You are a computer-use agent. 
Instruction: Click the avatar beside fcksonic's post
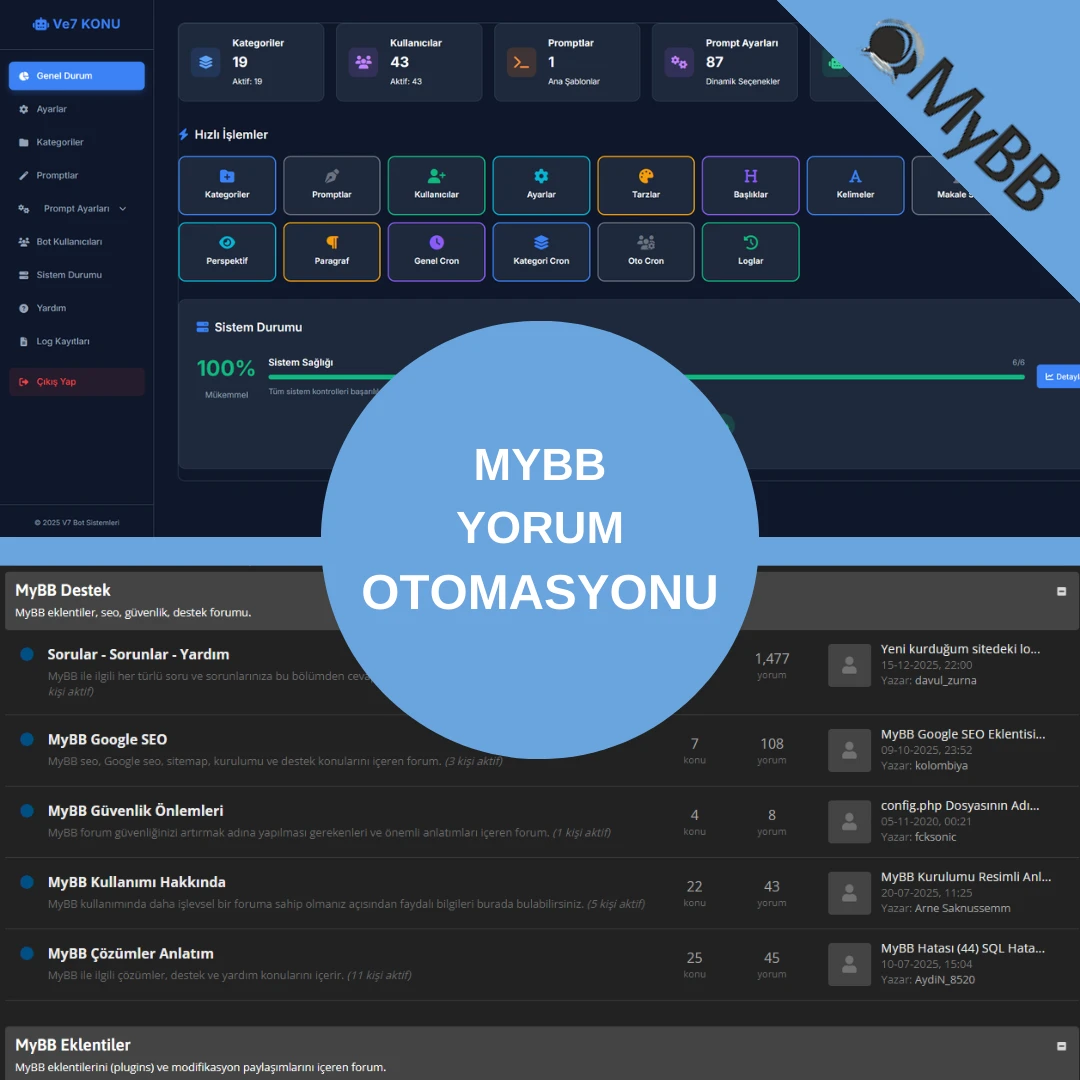[x=849, y=822]
